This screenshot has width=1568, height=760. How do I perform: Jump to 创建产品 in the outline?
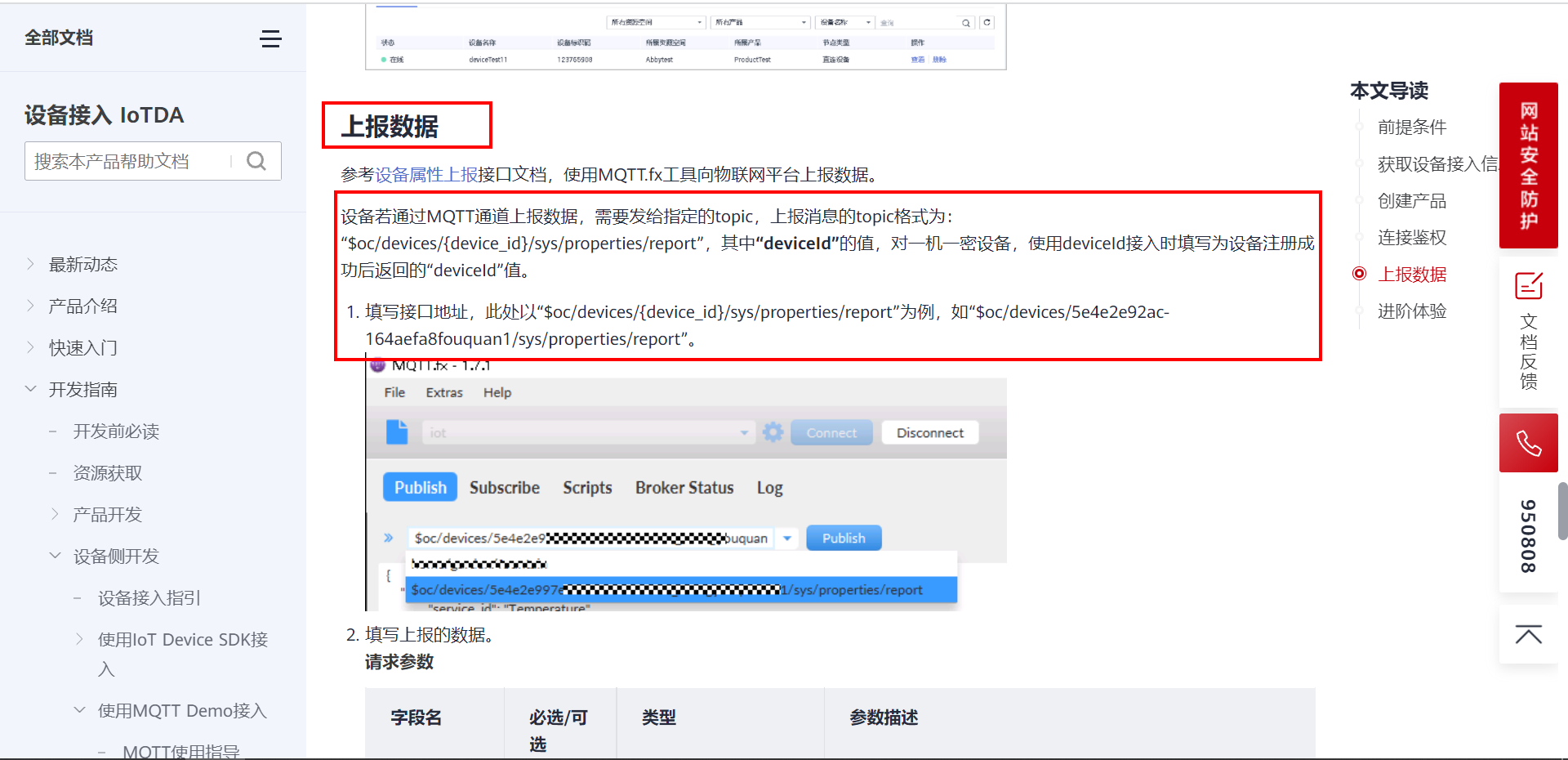tap(1412, 200)
